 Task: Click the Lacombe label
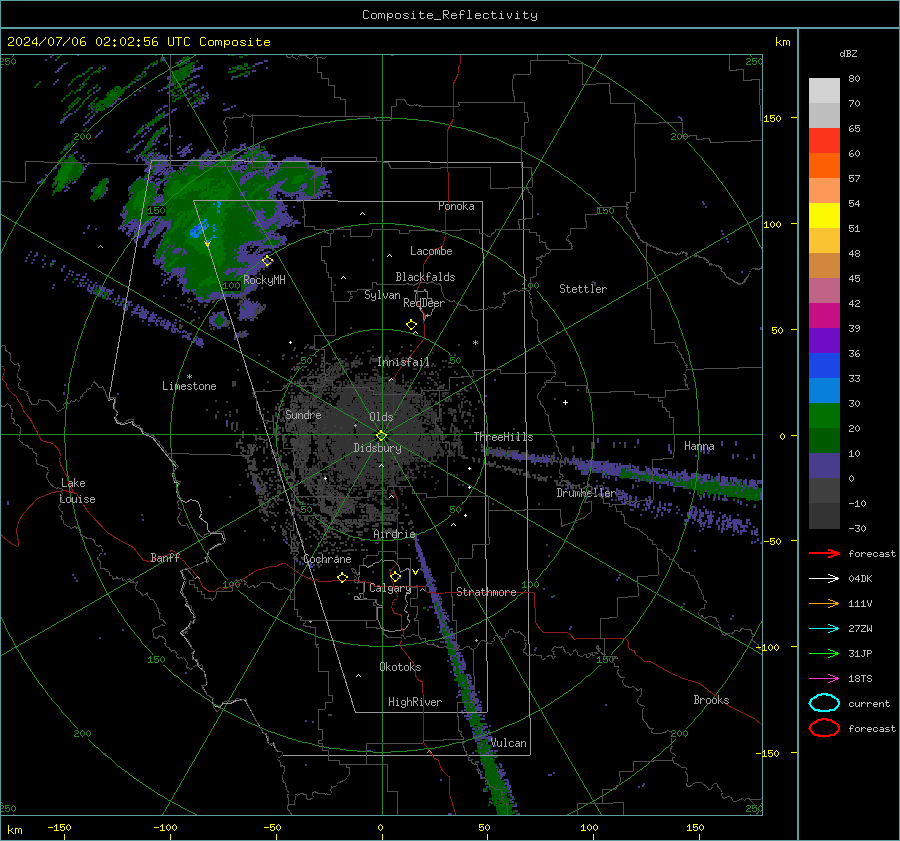(431, 251)
